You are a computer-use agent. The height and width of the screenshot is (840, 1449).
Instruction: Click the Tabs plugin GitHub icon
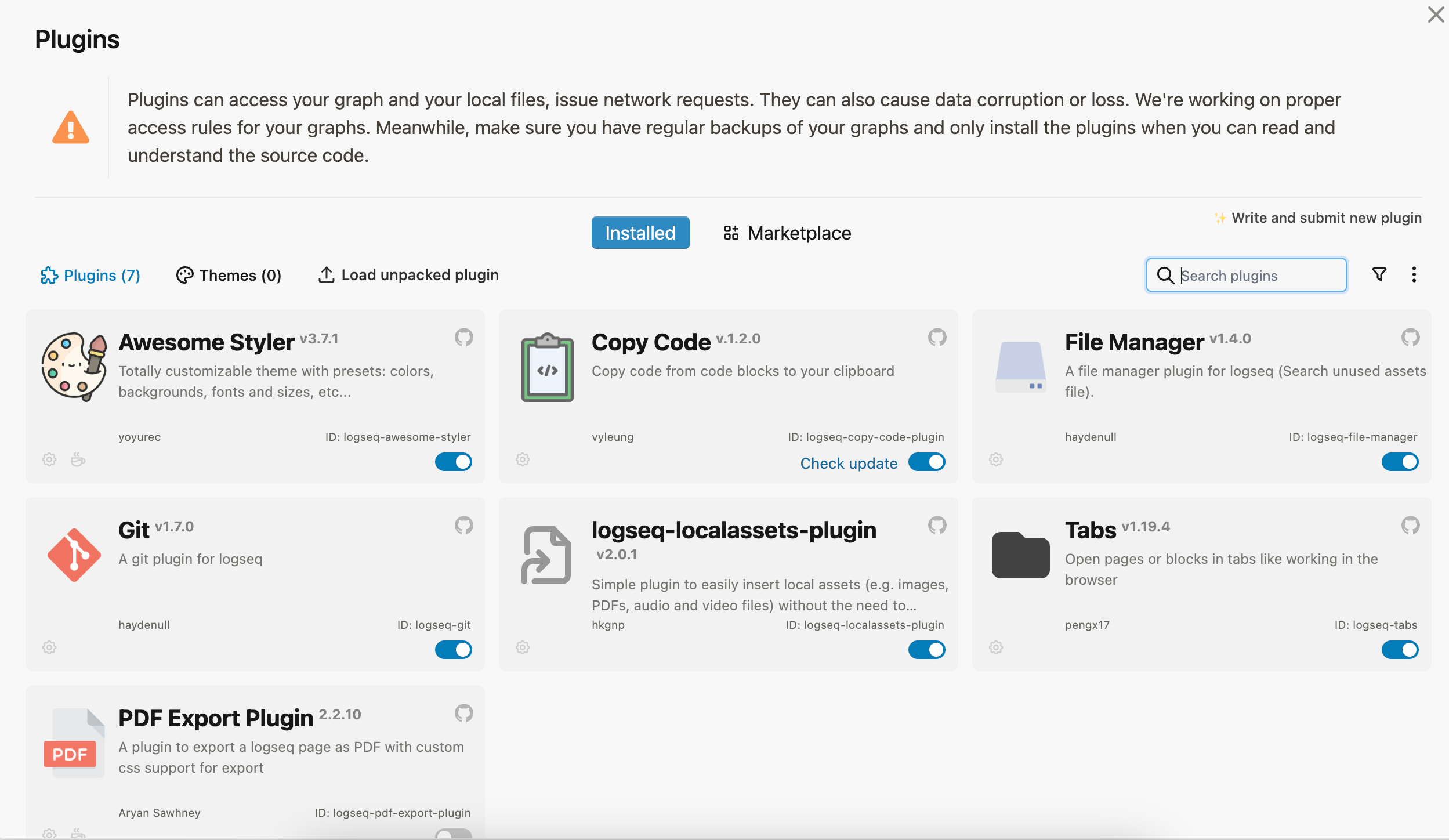pyautogui.click(x=1410, y=525)
